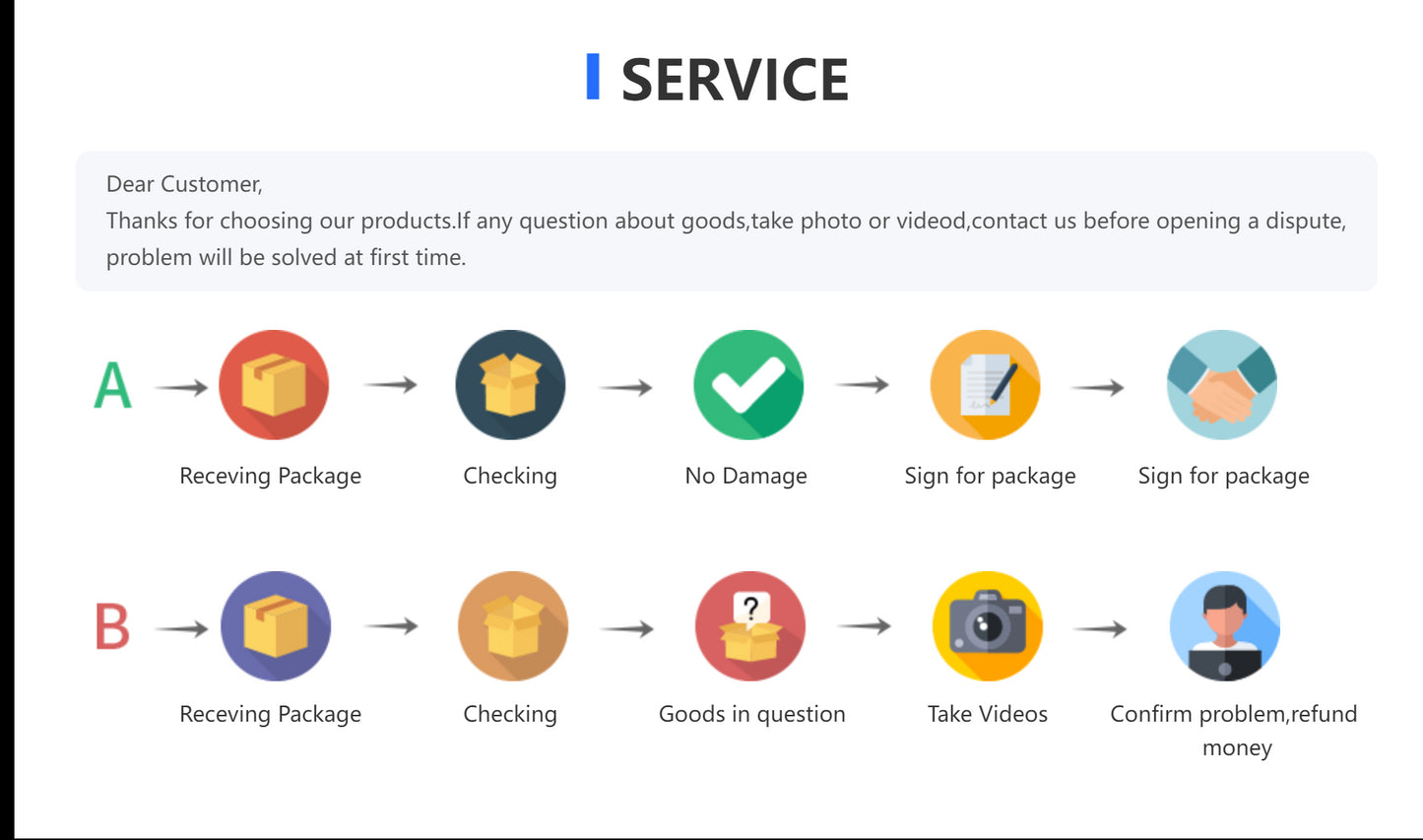Select the purple package icon in row B
Viewport: 1423px width, 840px height.
pyautogui.click(x=276, y=626)
